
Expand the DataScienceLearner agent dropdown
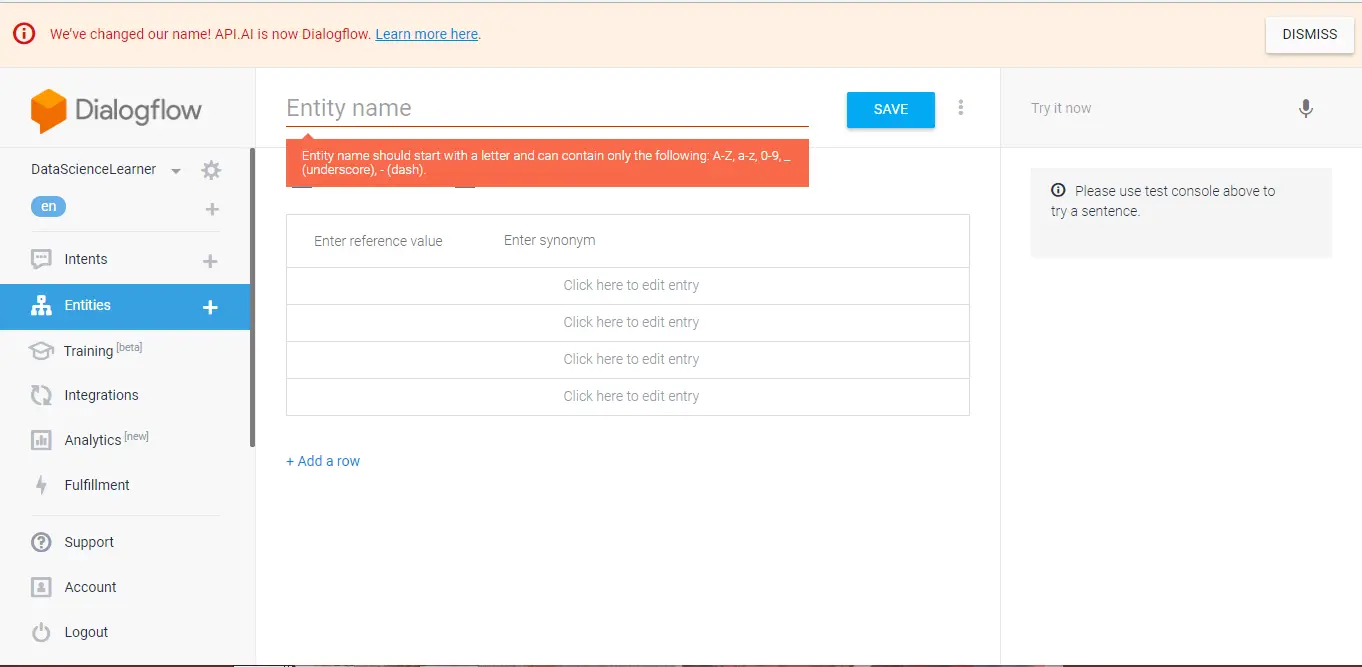(176, 171)
